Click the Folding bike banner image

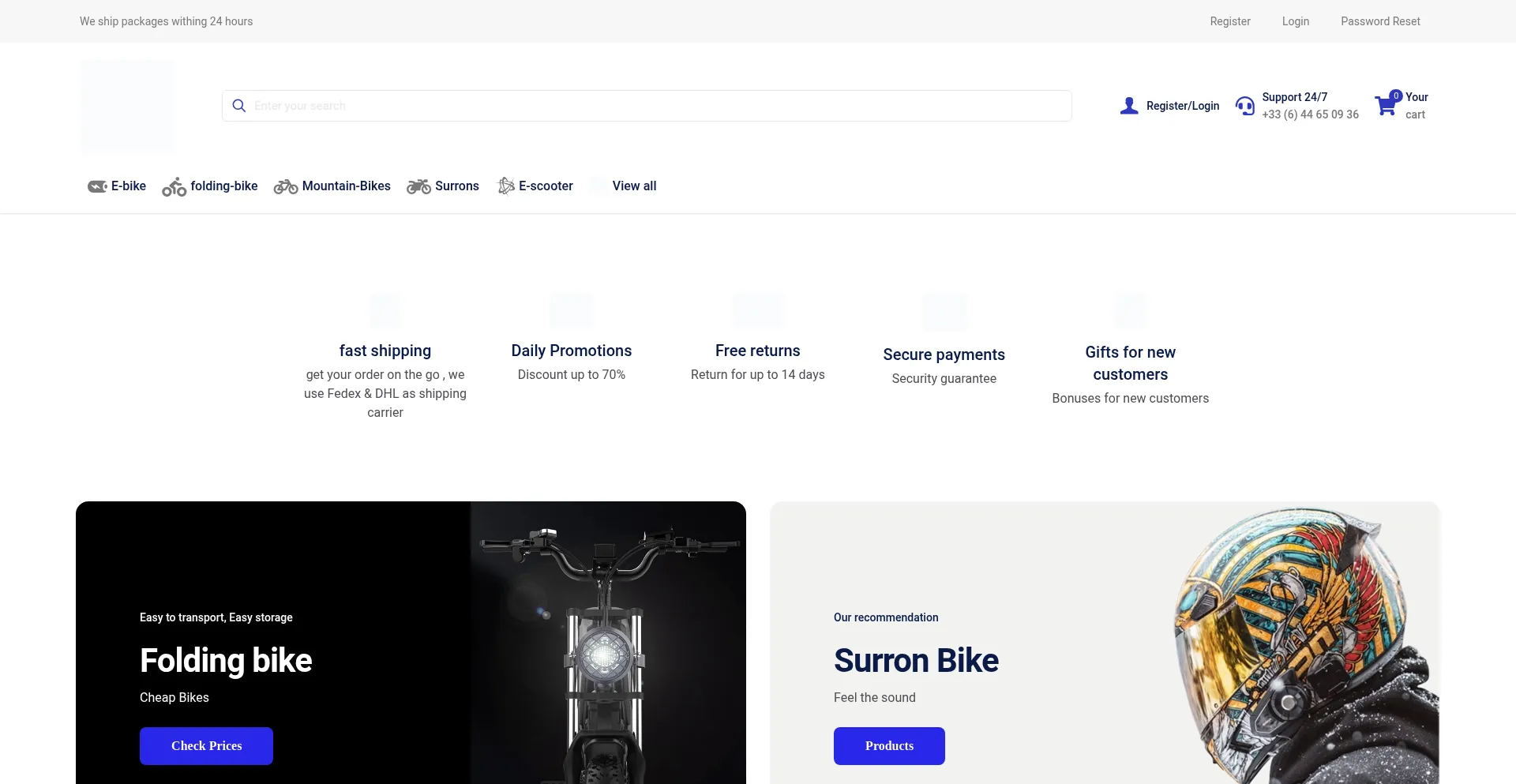[x=608, y=643]
